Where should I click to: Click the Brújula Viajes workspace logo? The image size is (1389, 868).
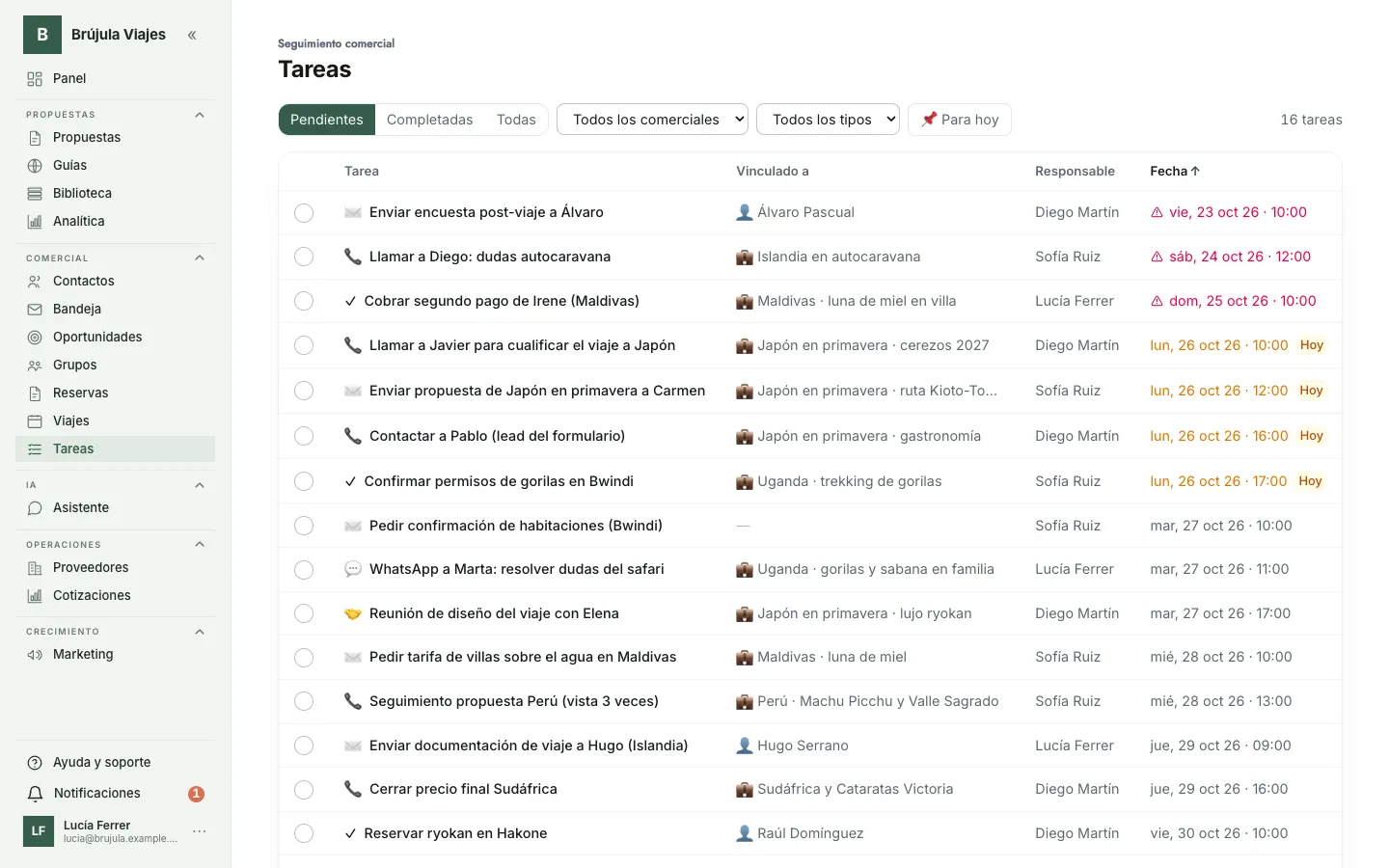(42, 35)
